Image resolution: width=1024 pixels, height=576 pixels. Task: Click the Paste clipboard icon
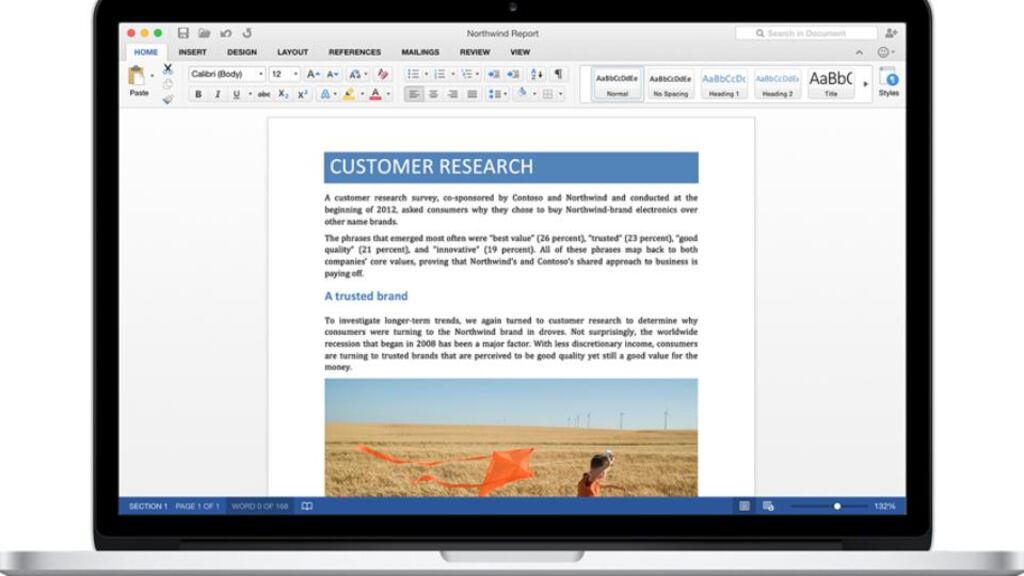137,77
